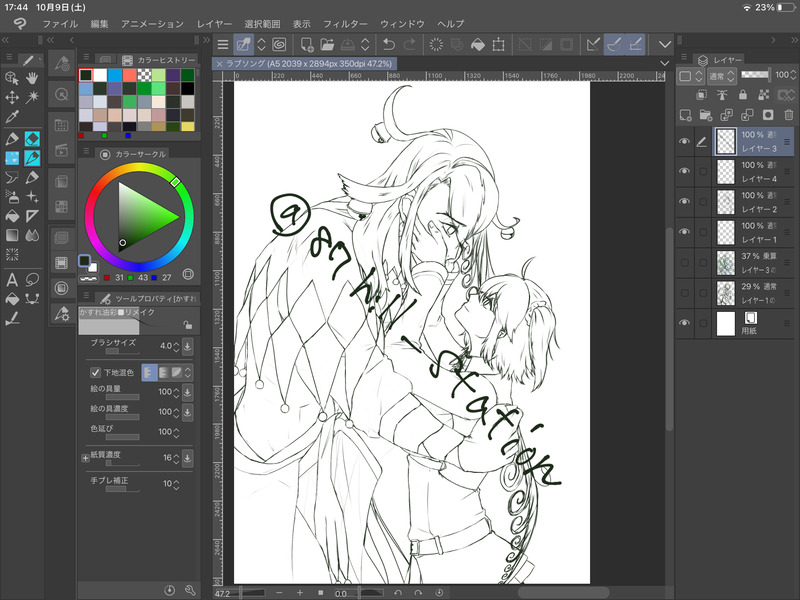Viewport: 800px width, 600px height.
Task: Click ブラシサイズ dynamics button
Action: [188, 346]
